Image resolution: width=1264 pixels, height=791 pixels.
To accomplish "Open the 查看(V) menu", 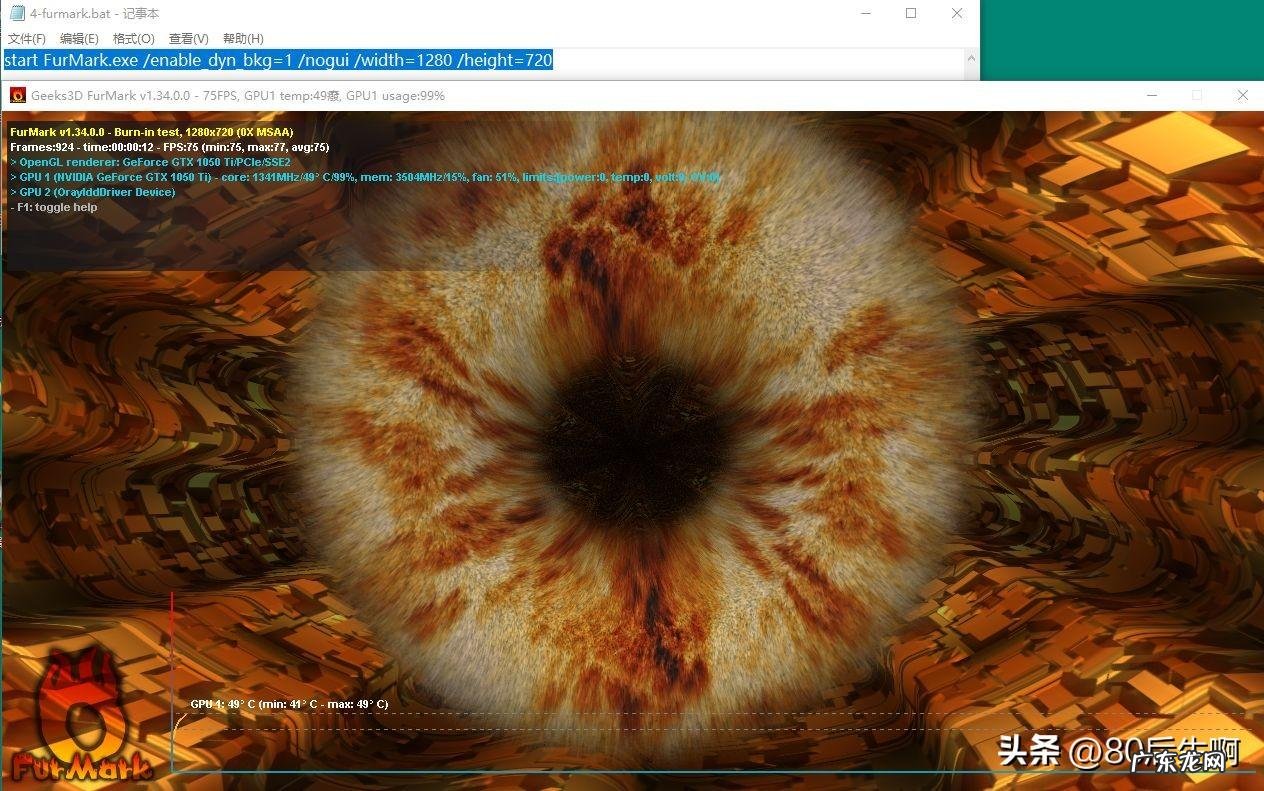I will click(x=188, y=38).
